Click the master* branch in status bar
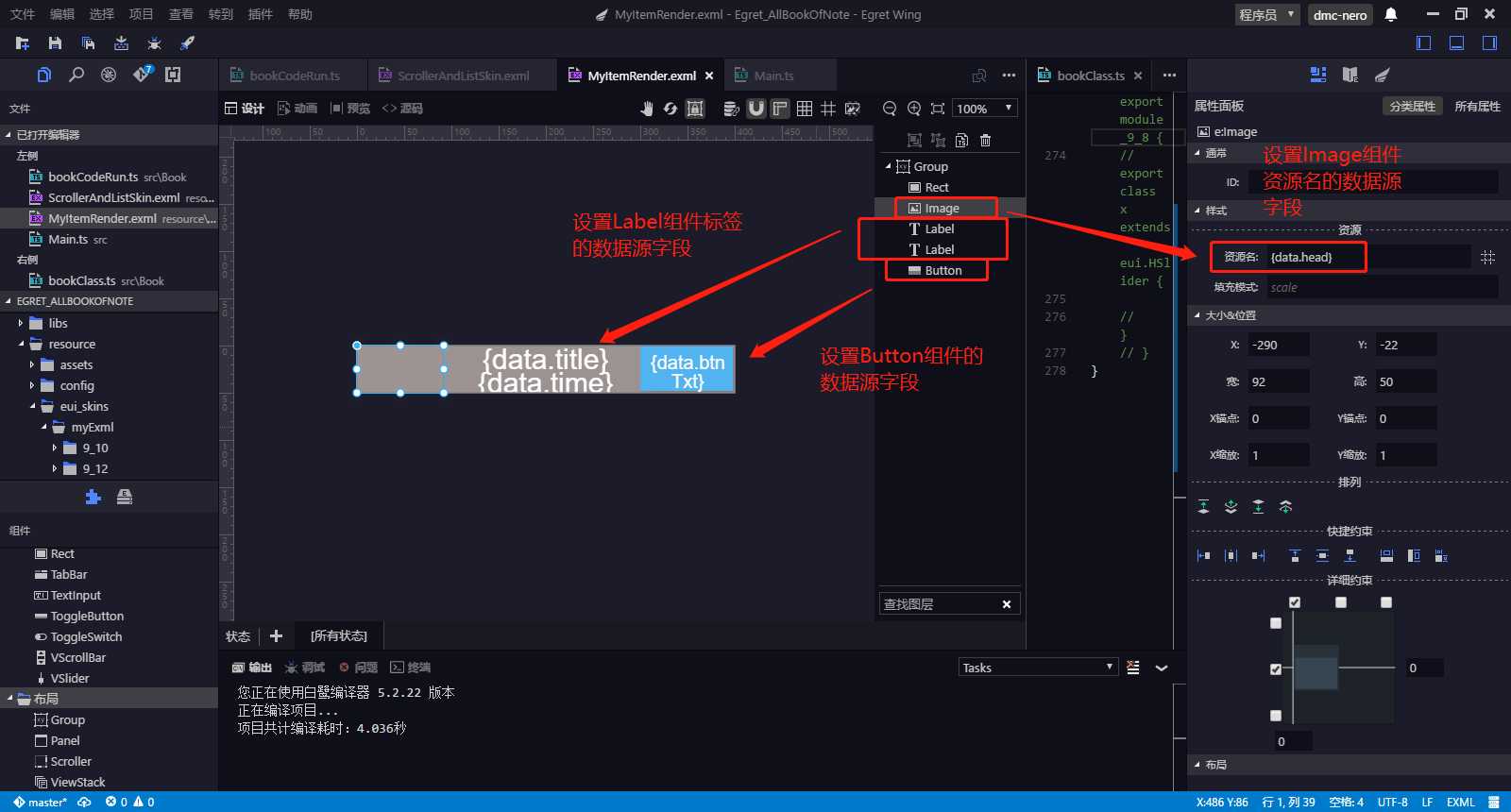Image resolution: width=1511 pixels, height=812 pixels. pyautogui.click(x=40, y=803)
